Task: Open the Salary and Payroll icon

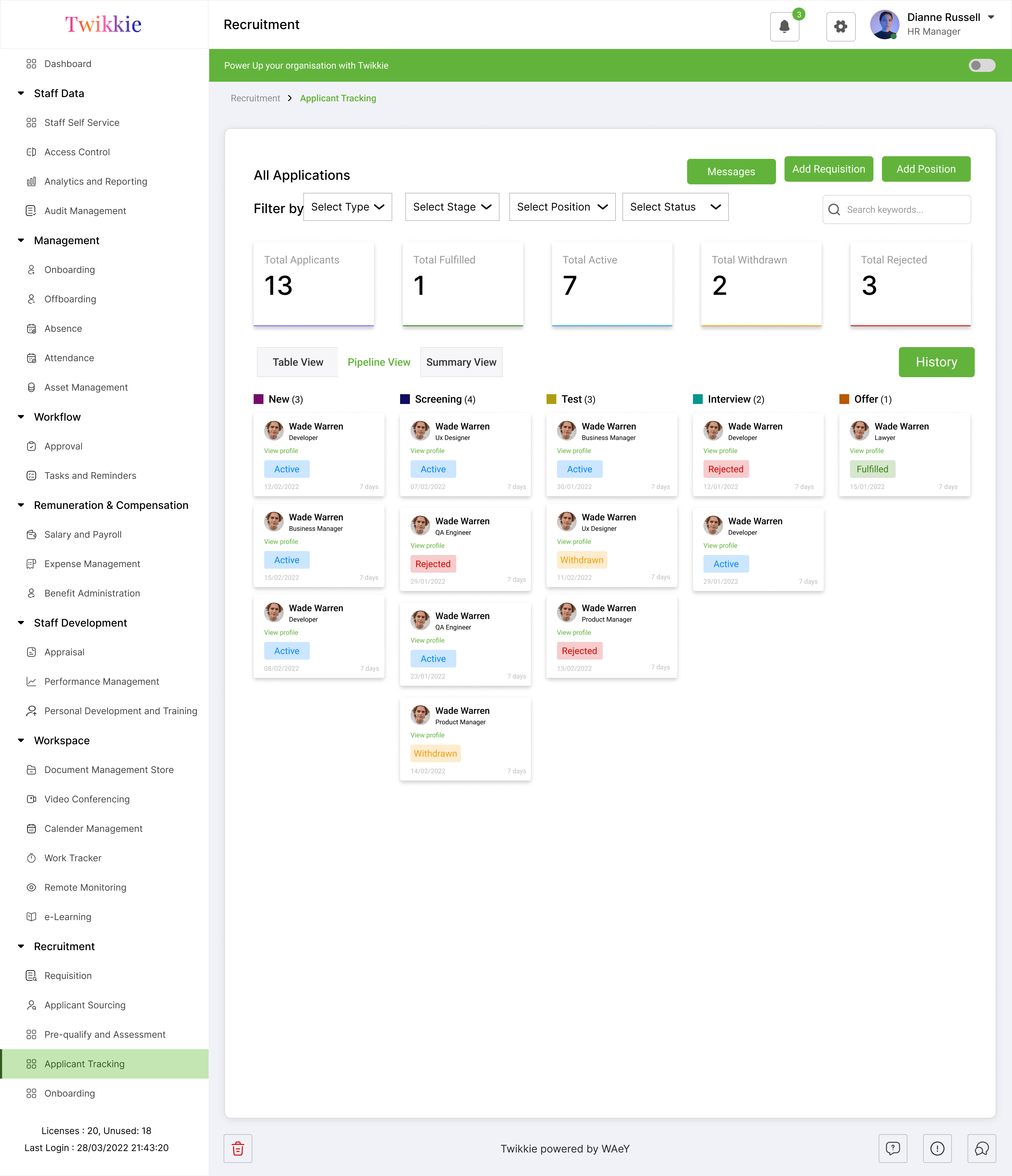Action: 32,534
